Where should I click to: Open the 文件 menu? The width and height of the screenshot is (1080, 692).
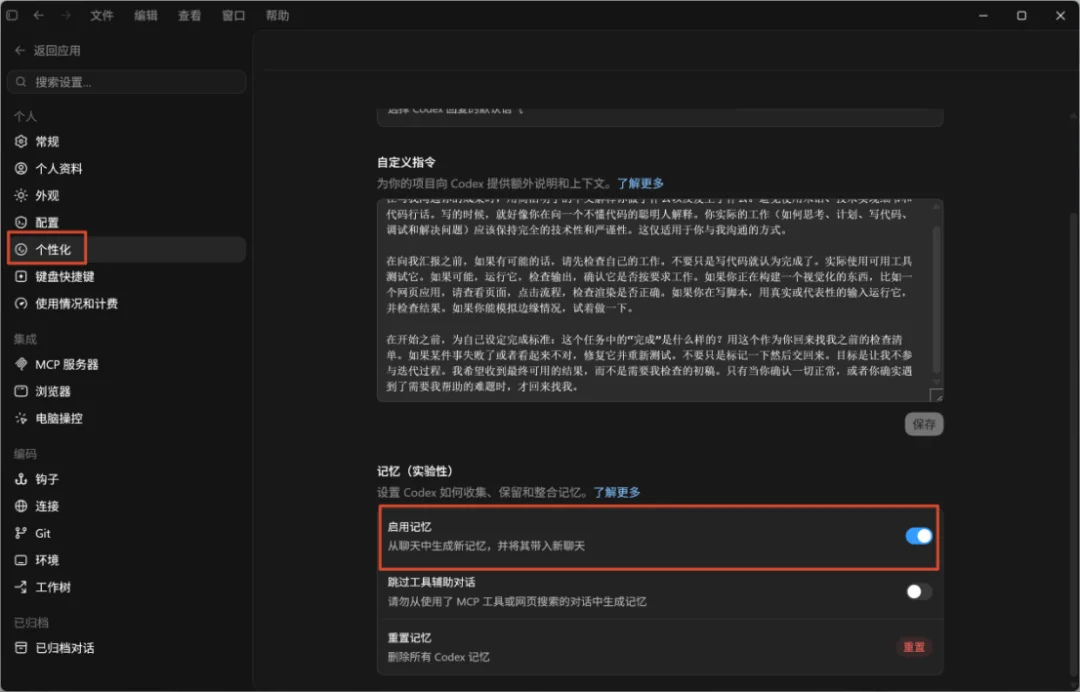pos(101,15)
